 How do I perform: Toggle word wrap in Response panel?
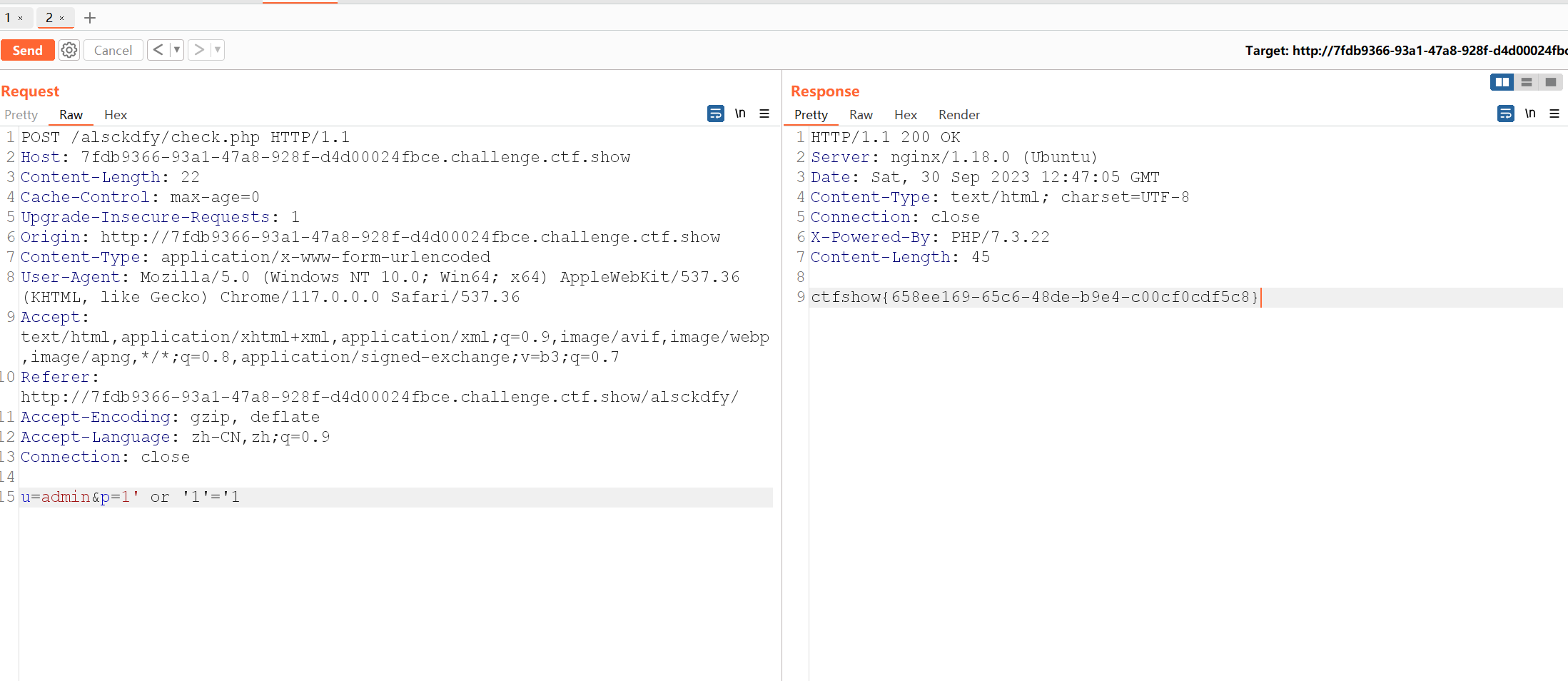click(1505, 113)
